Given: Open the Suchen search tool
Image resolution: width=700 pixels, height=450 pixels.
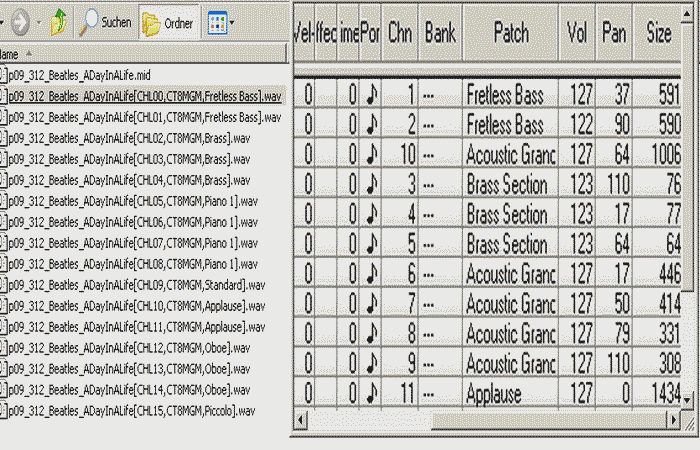Looking at the screenshot, I should [106, 21].
